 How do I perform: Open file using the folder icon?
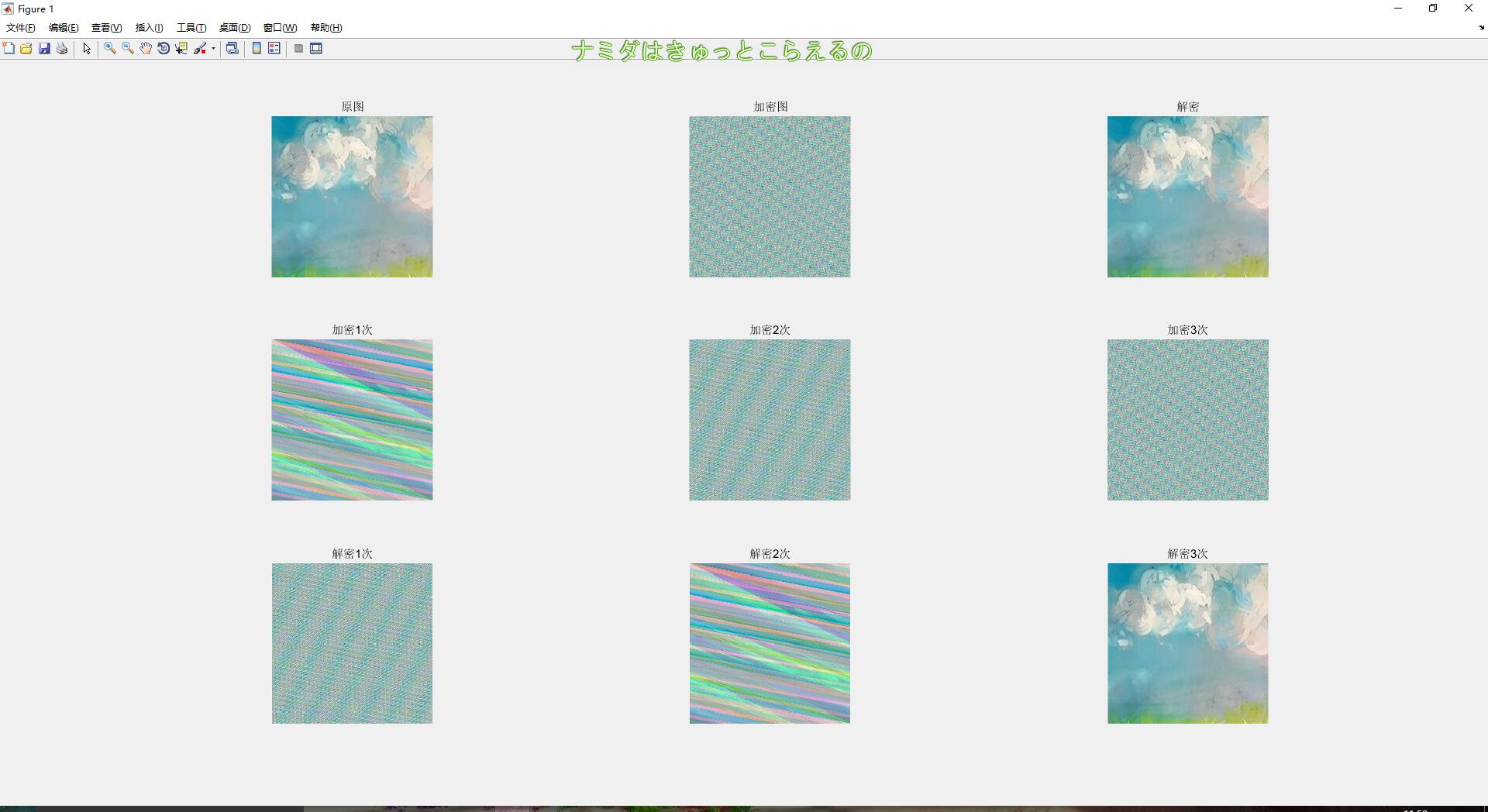[x=26, y=48]
